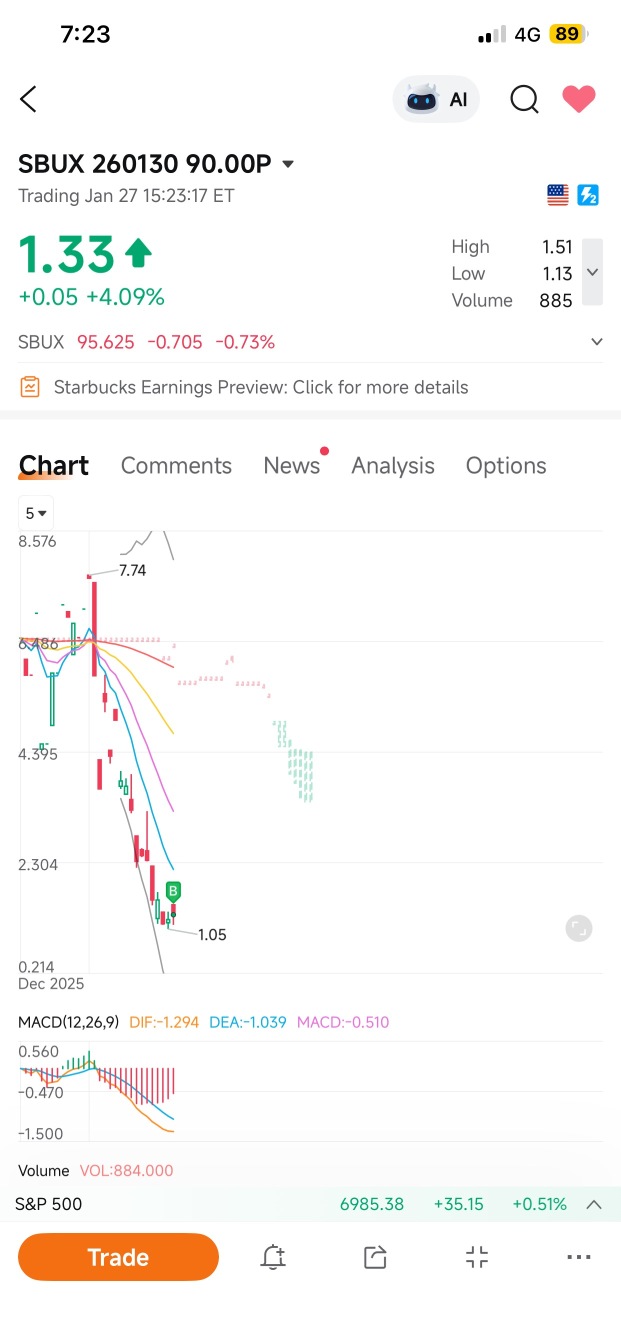Open the search tool
621x1344 pixels.
point(523,99)
